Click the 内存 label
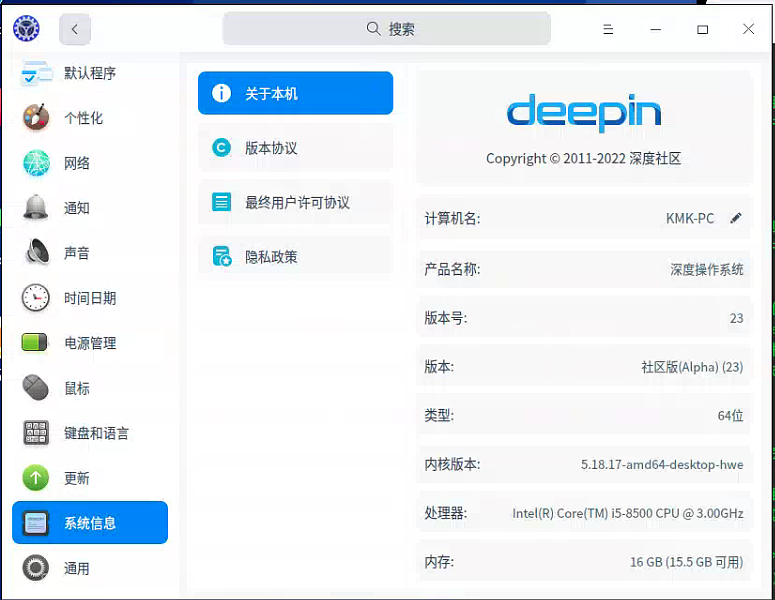 [x=439, y=561]
